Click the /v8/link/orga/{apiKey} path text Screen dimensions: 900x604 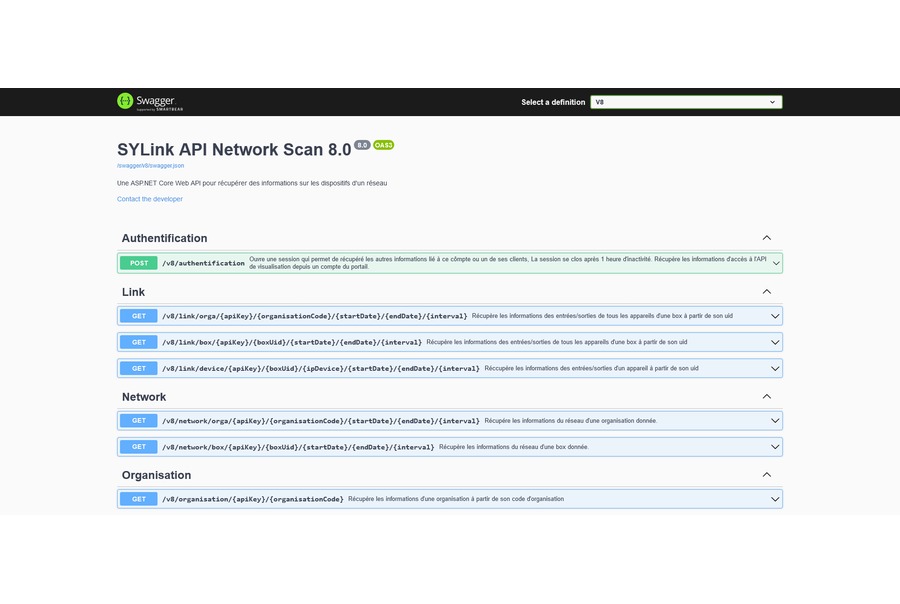pos(315,316)
